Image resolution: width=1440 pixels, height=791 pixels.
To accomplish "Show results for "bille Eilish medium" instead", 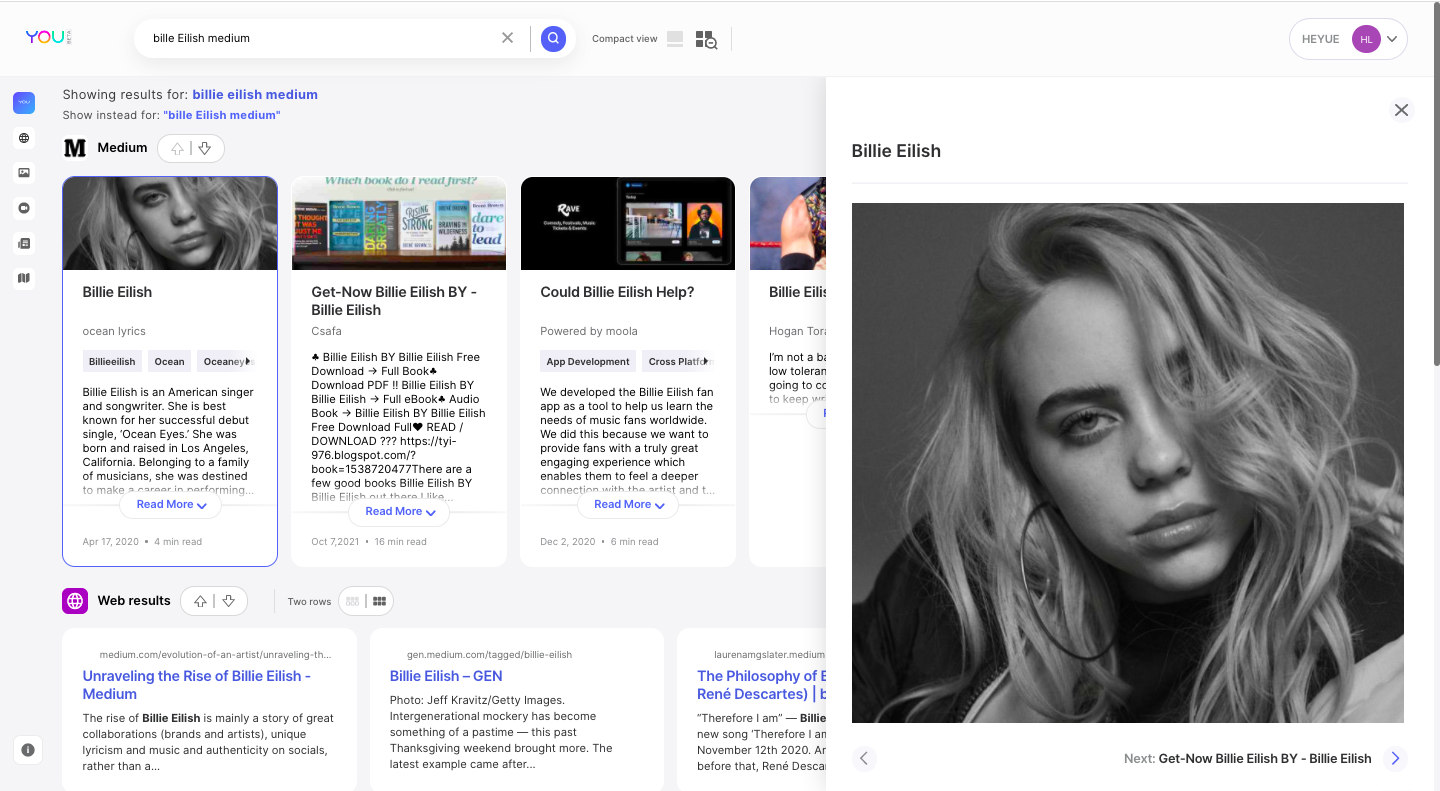I will point(222,115).
